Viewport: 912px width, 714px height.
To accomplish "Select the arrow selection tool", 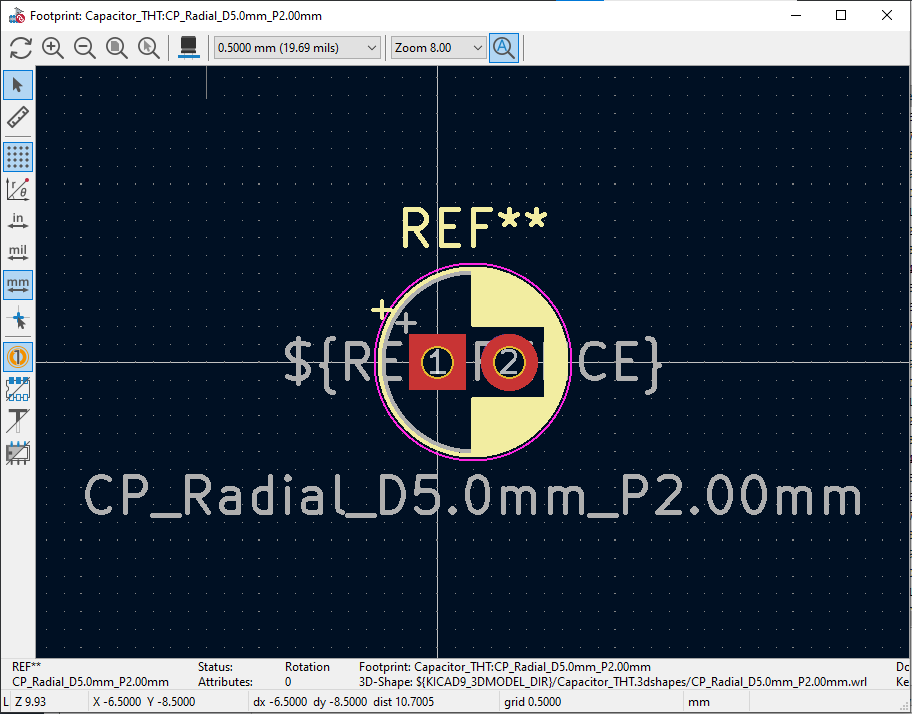I will point(18,85).
